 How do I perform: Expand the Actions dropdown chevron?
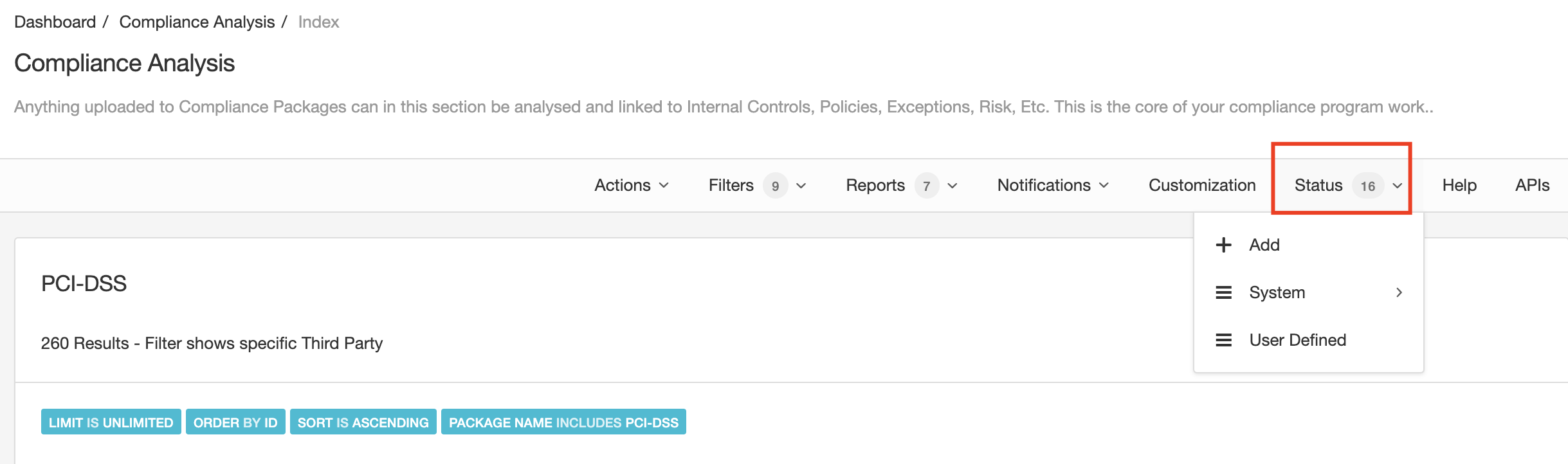point(664,186)
